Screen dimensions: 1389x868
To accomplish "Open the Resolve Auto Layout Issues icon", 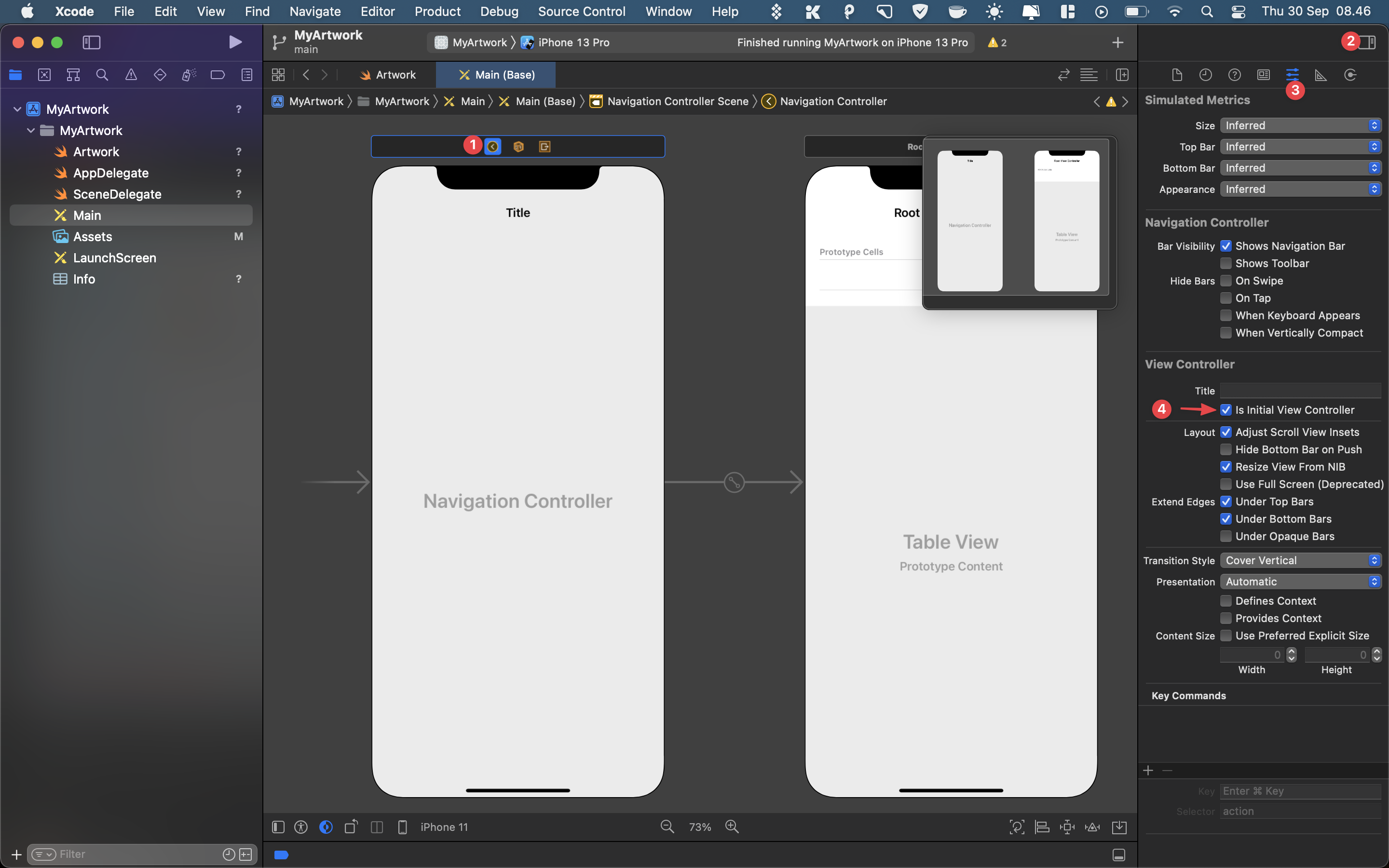I will (1092, 827).
